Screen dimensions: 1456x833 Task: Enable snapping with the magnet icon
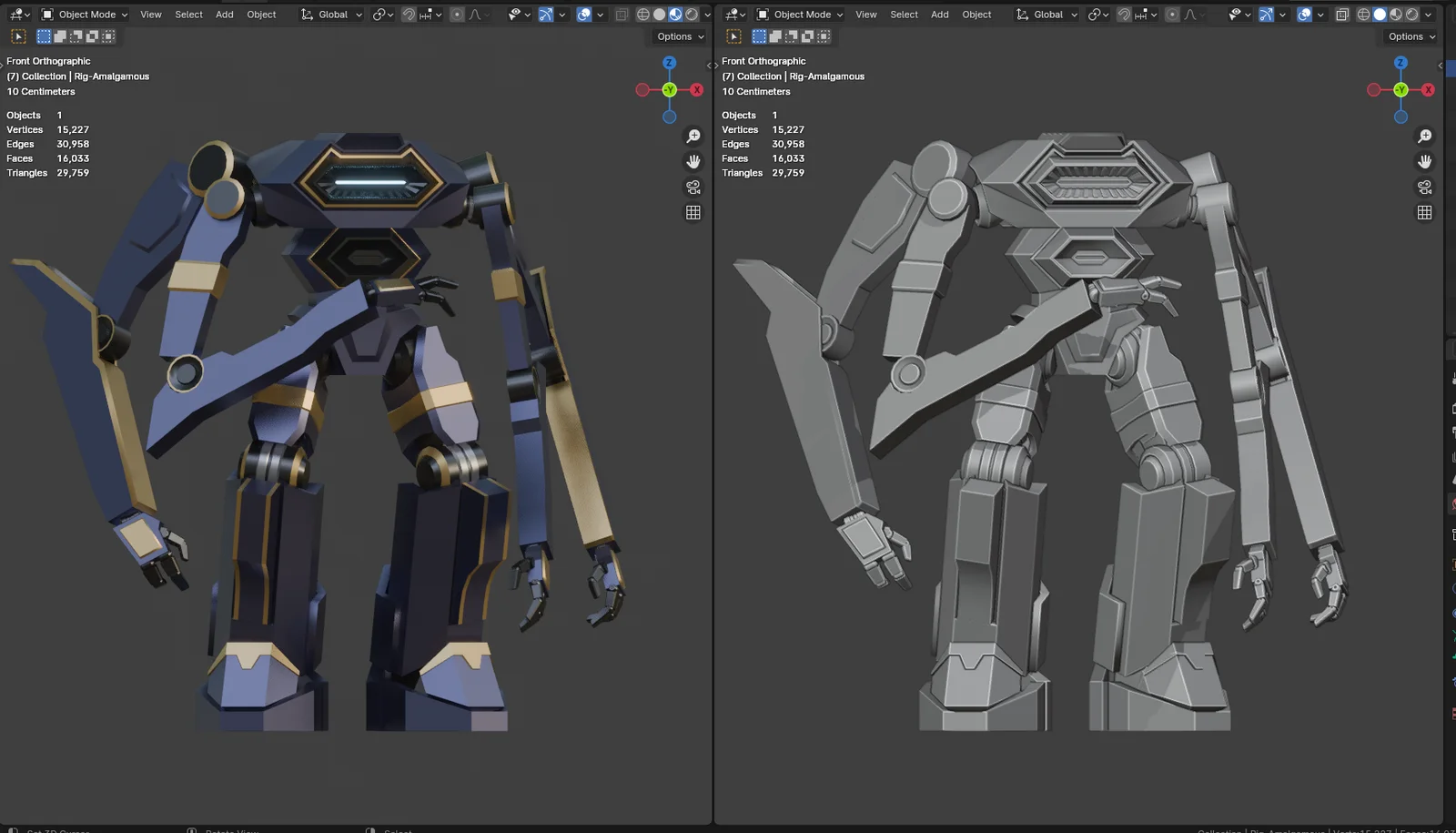click(x=409, y=14)
